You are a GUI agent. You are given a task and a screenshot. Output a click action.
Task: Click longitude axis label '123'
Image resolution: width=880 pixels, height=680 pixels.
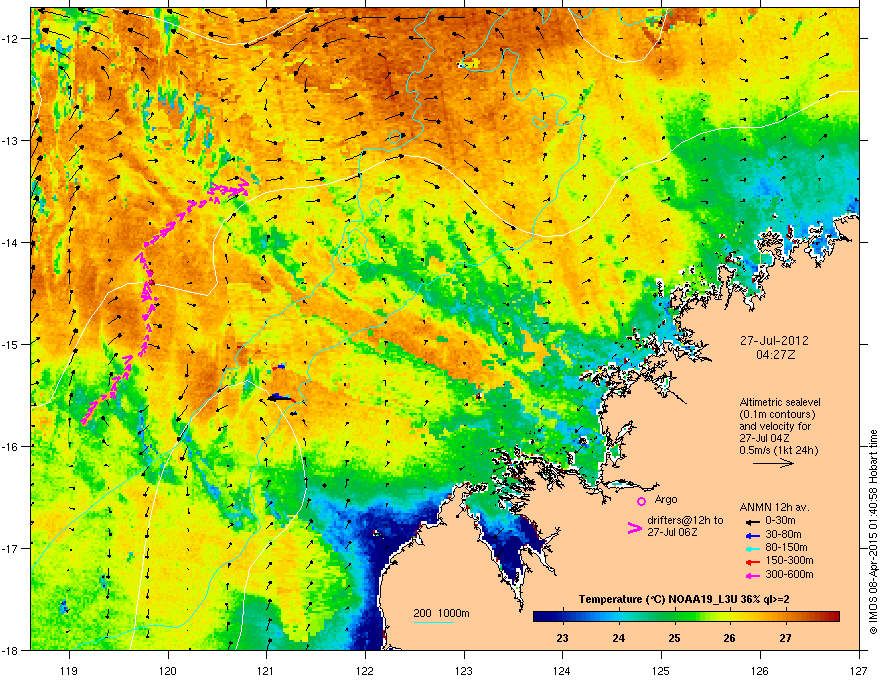[464, 670]
